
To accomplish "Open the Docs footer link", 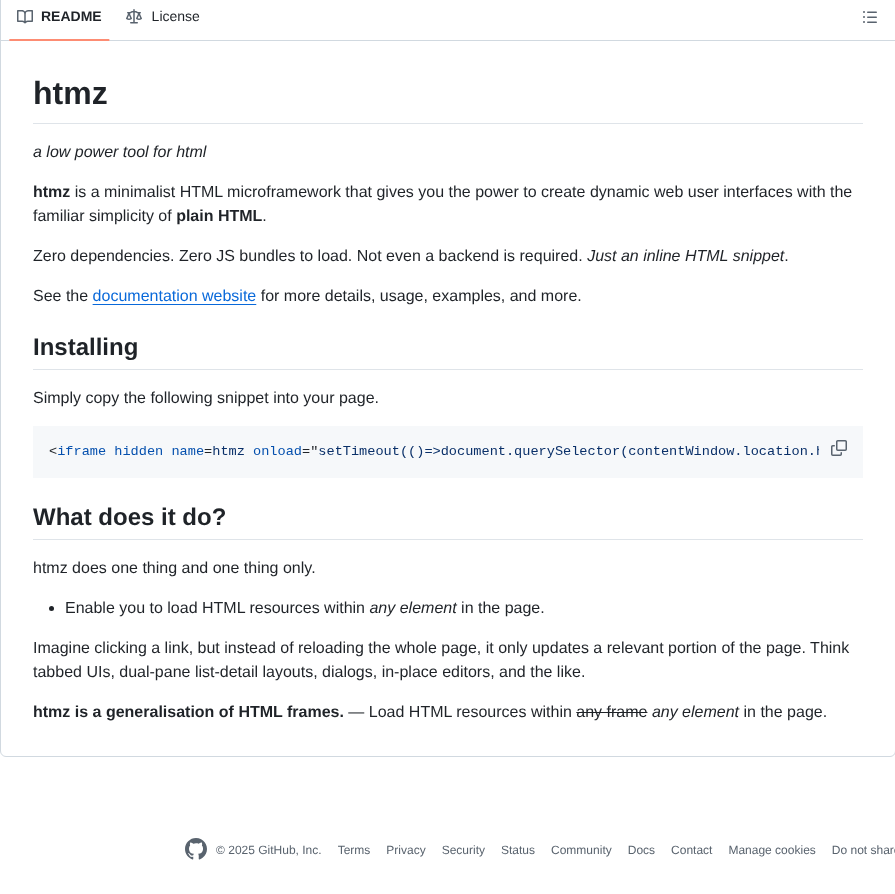I will point(641,850).
